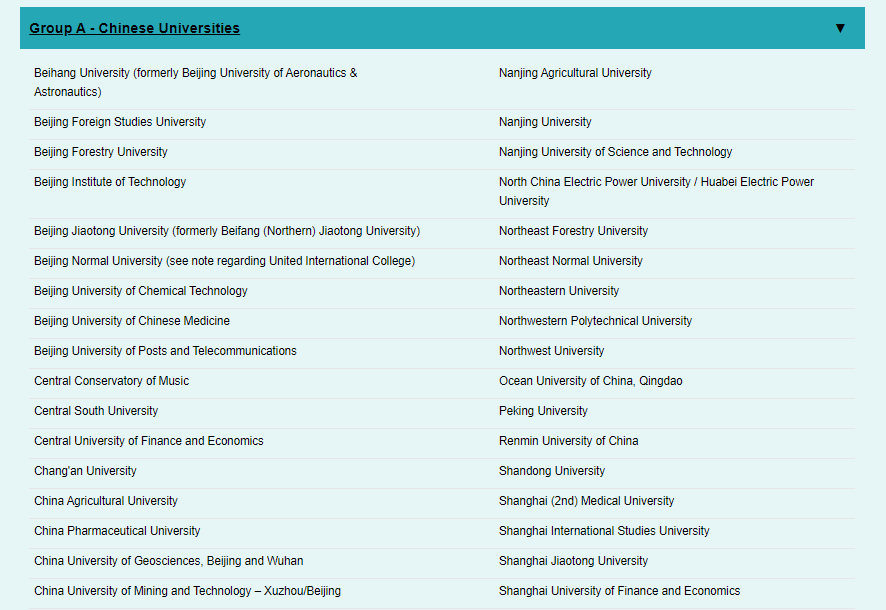Screen dimensions: 886x610
Task: Click Beijing Normal University entry
Action: pyautogui.click(x=224, y=261)
